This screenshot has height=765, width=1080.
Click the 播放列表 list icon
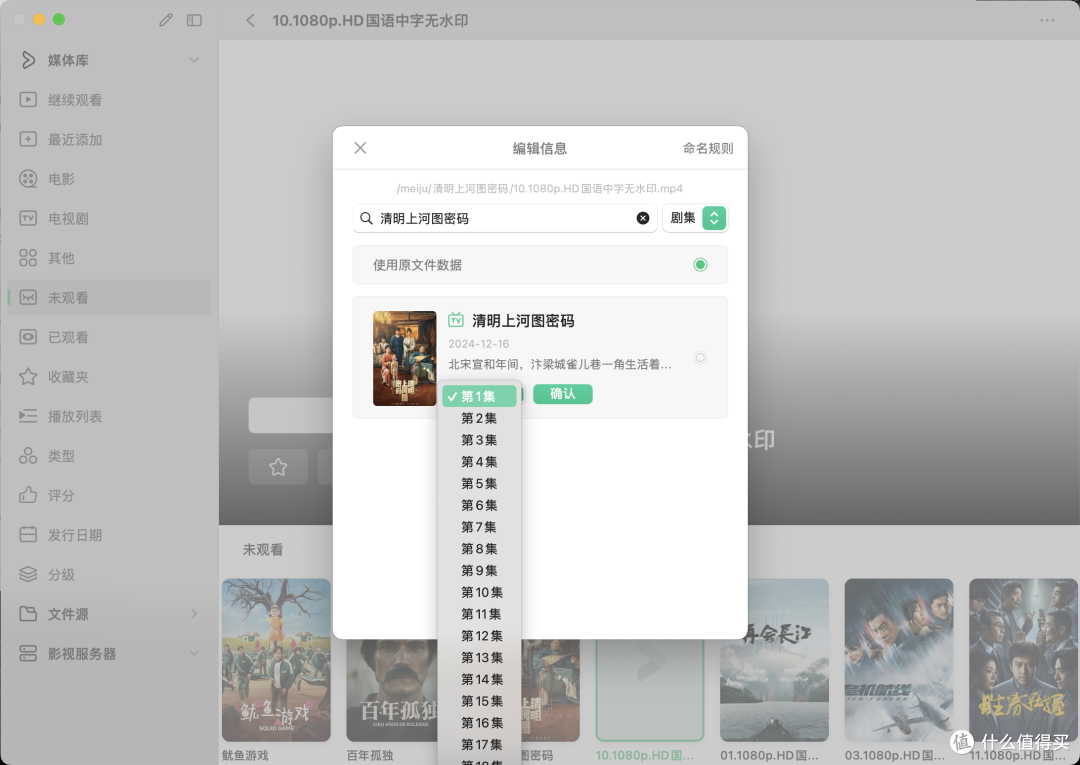coord(28,416)
